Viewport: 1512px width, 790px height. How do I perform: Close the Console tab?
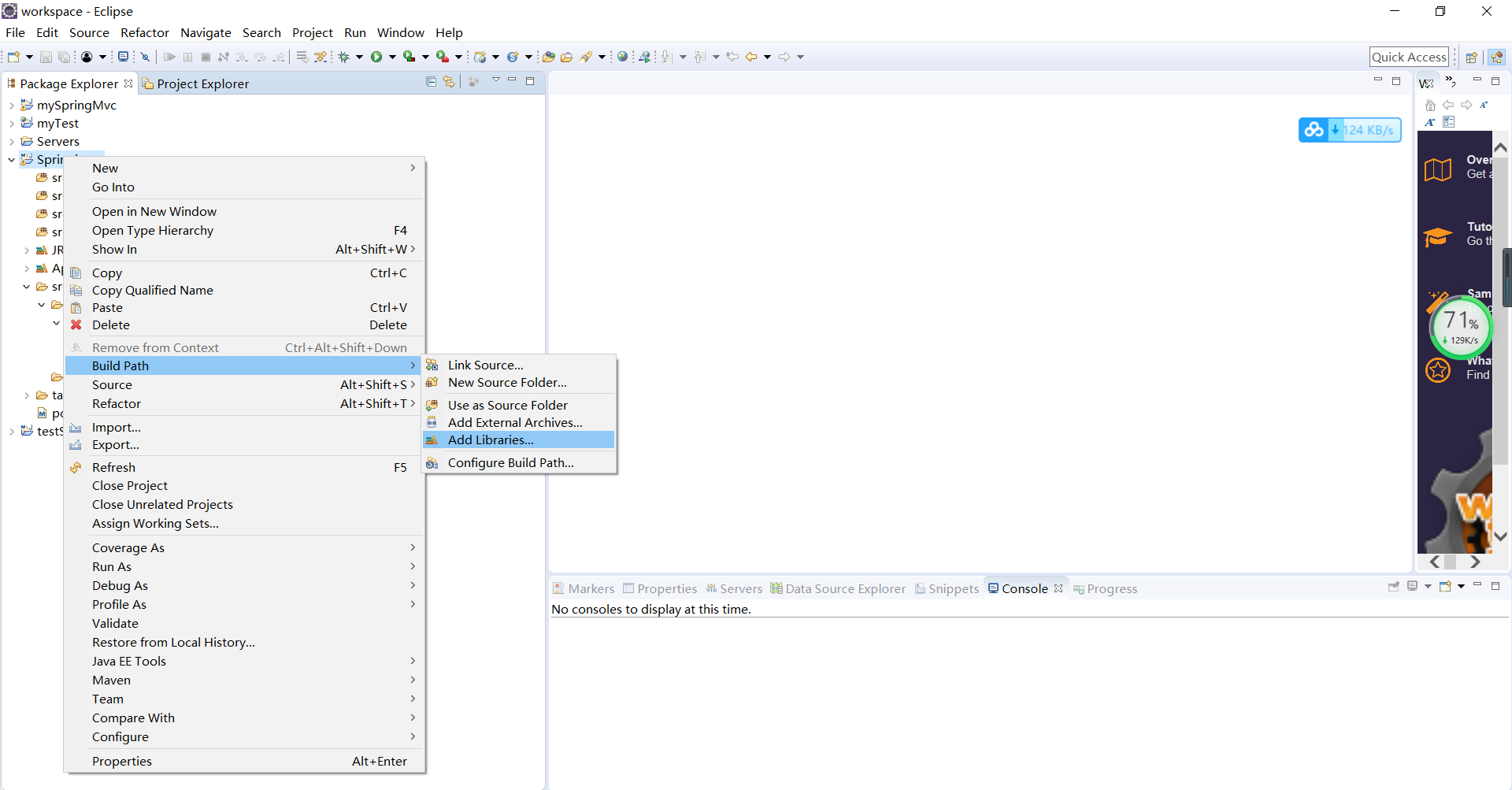1058,588
